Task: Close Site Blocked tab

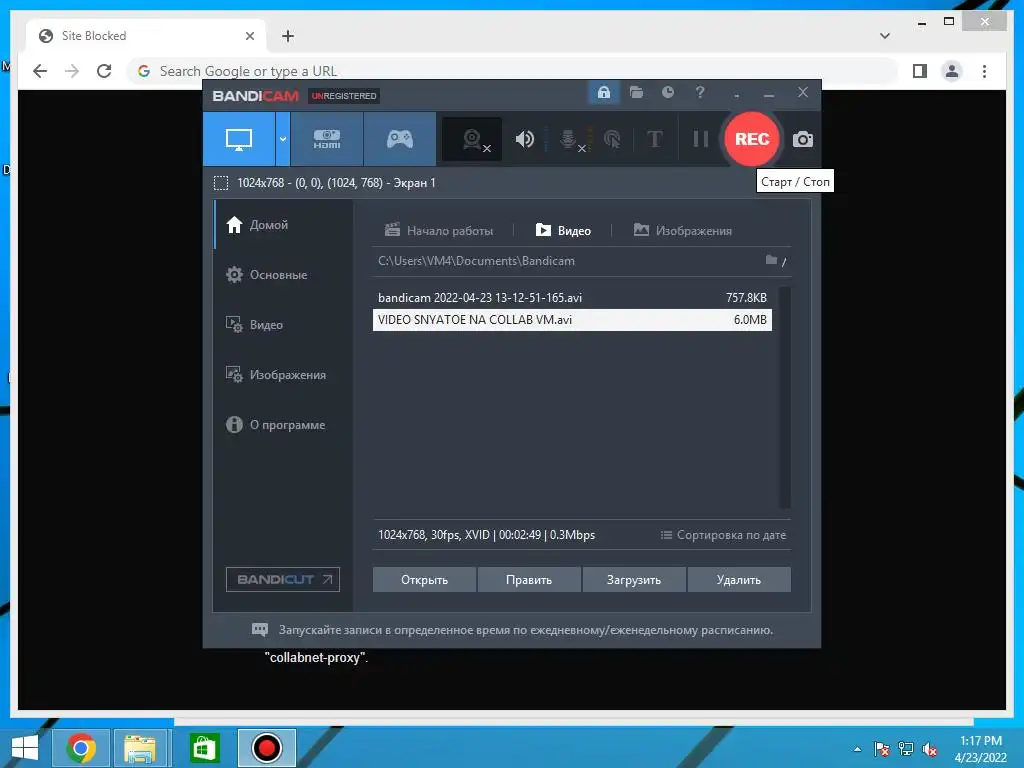Action: [x=249, y=36]
